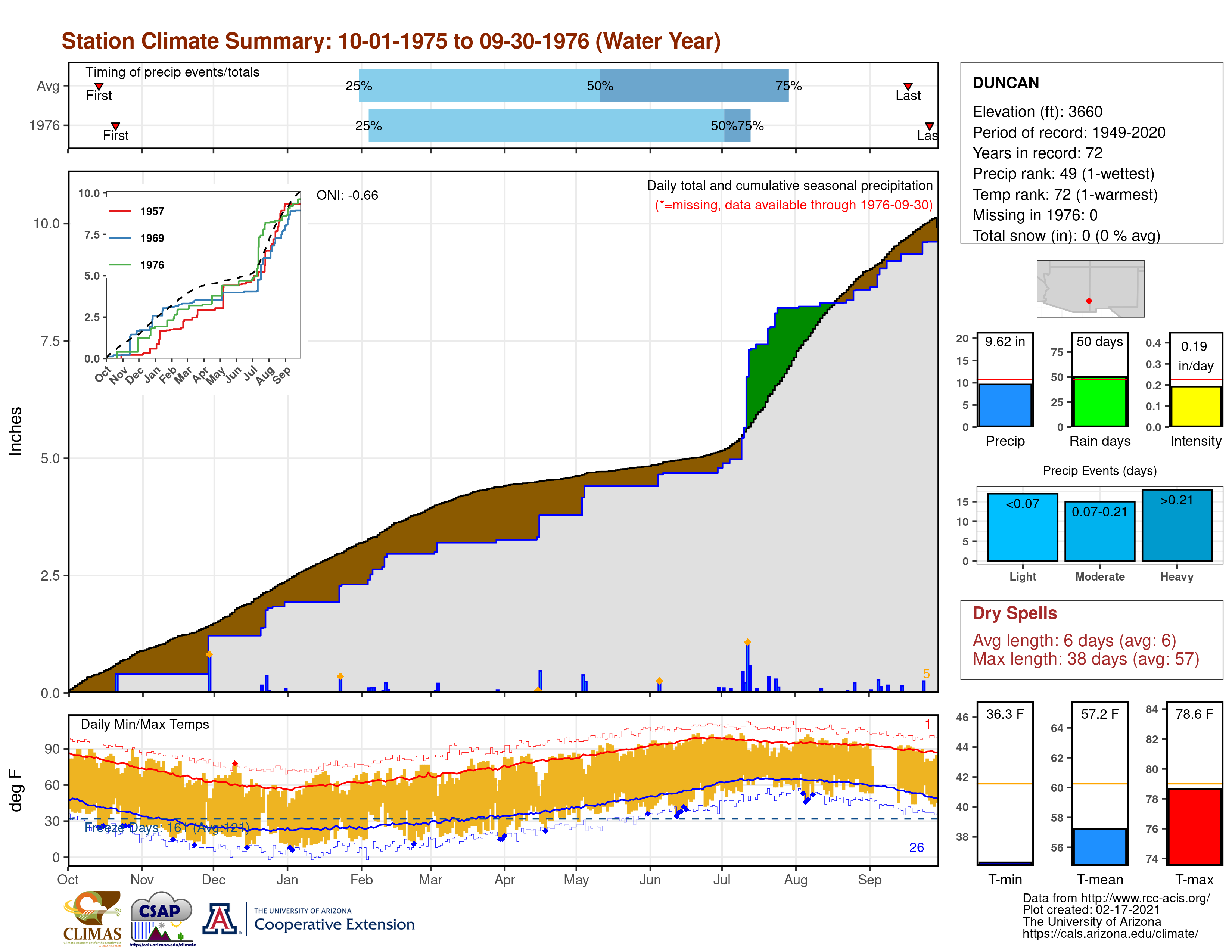Viewport: 1232px width, 952px height.
Task: Click the Plot created: 02-17-2021 text
Action: (1091, 910)
